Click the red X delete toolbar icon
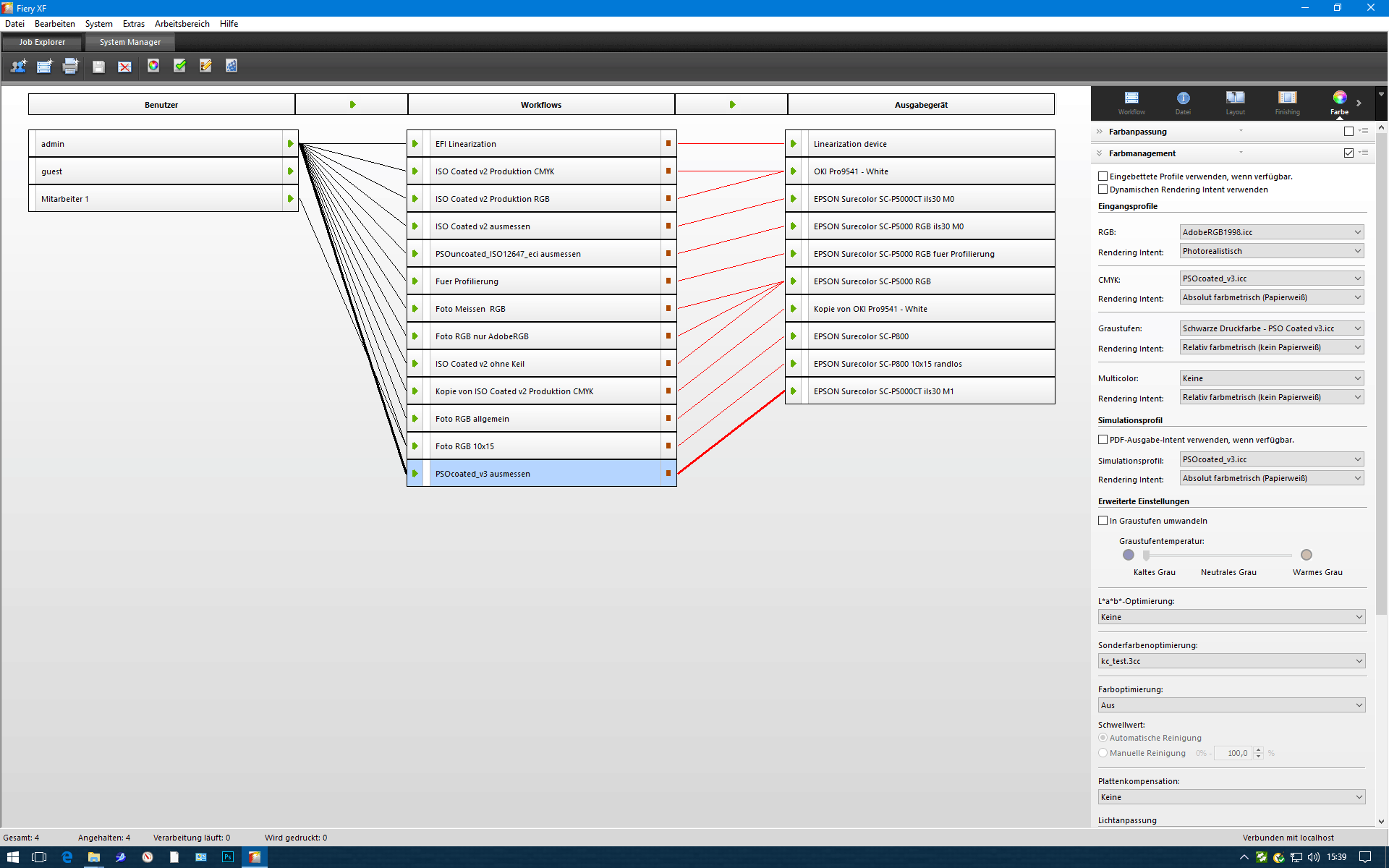 [x=125, y=67]
